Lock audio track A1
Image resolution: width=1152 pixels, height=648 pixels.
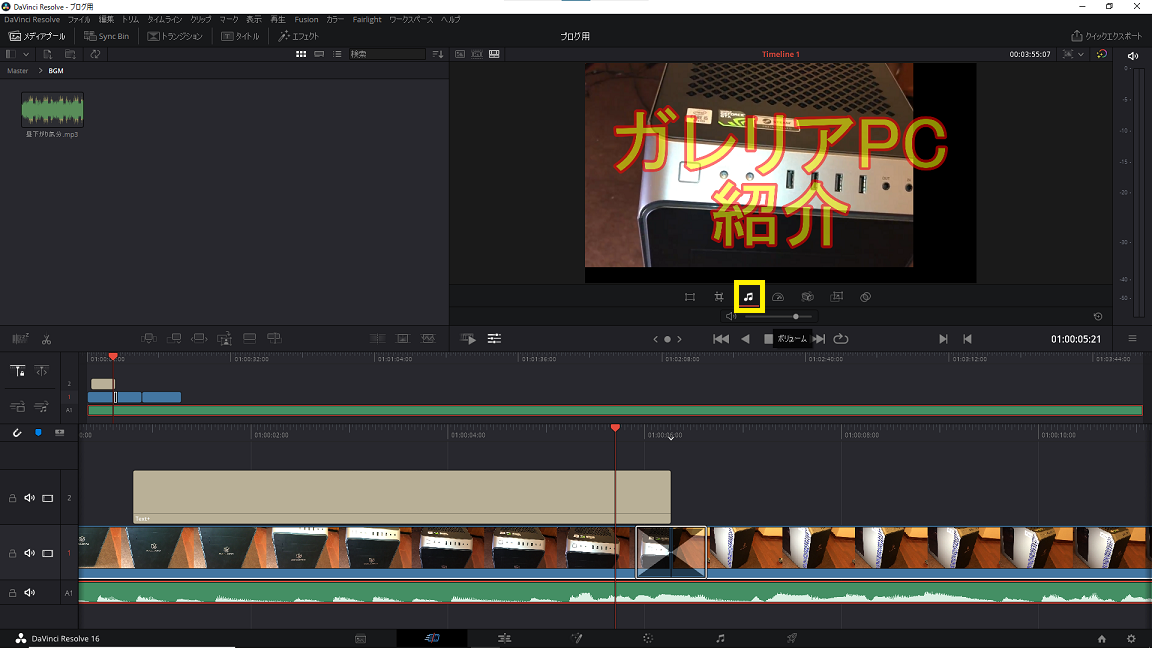(x=12, y=593)
